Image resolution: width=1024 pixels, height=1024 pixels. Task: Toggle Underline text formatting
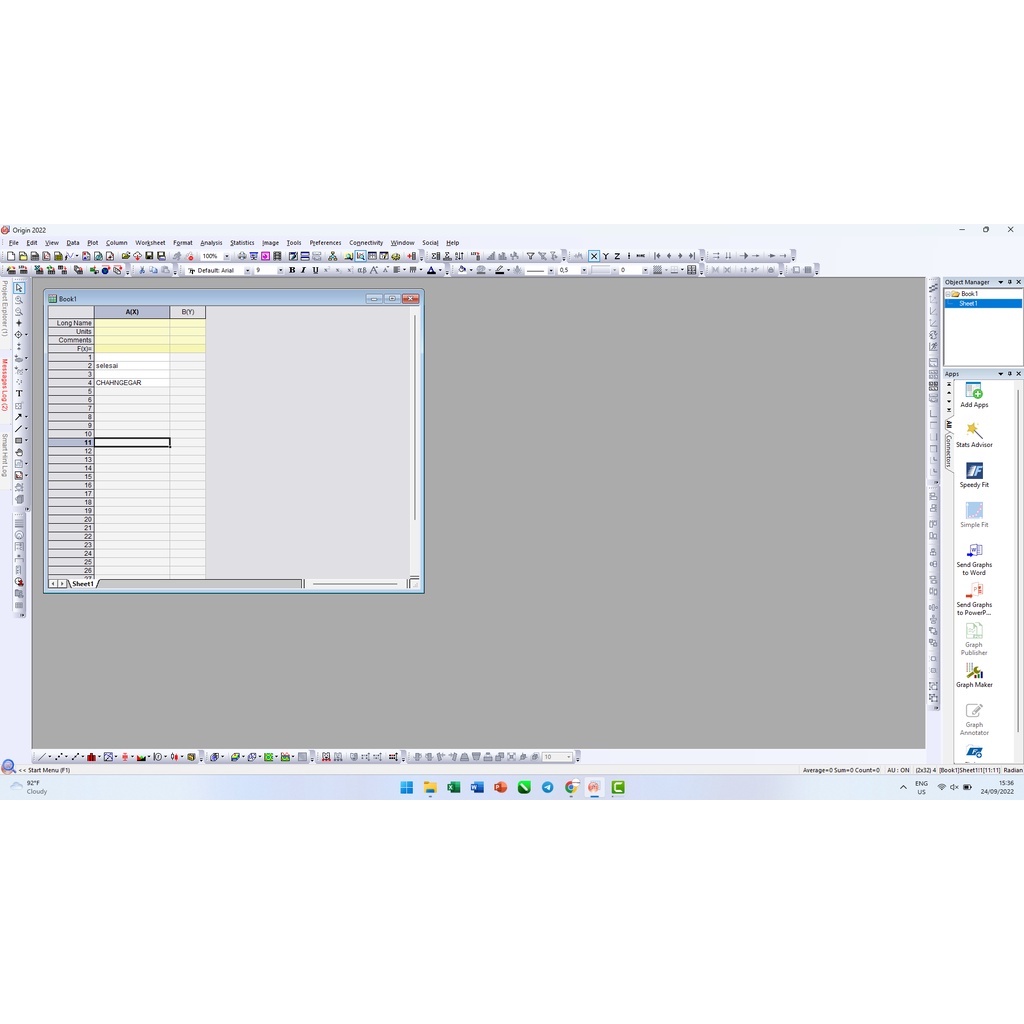point(315,270)
